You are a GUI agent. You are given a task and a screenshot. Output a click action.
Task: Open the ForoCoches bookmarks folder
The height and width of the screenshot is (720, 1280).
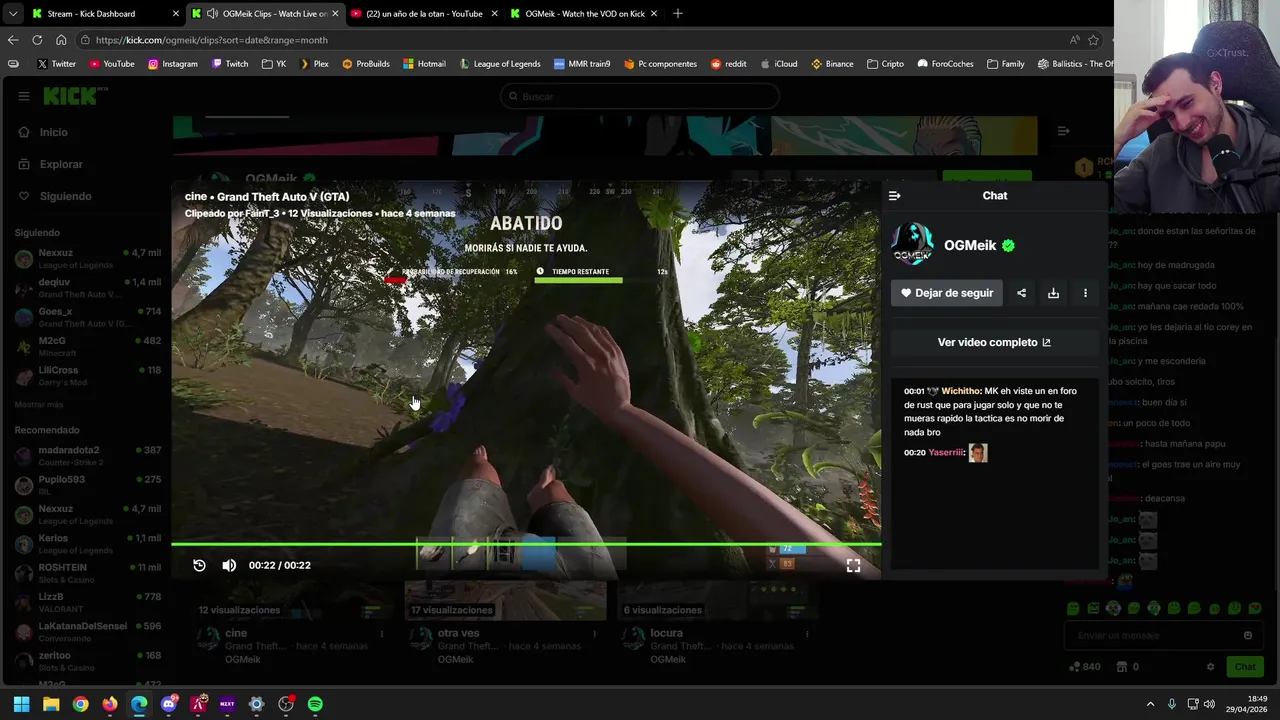tap(945, 64)
